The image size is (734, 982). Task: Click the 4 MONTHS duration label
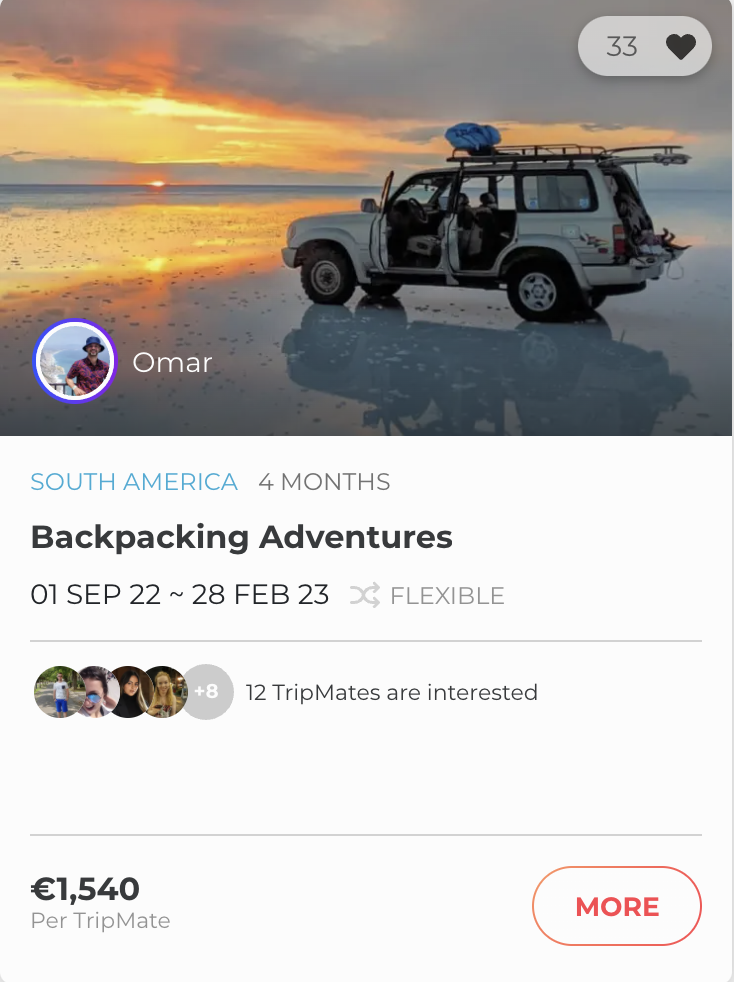click(324, 482)
